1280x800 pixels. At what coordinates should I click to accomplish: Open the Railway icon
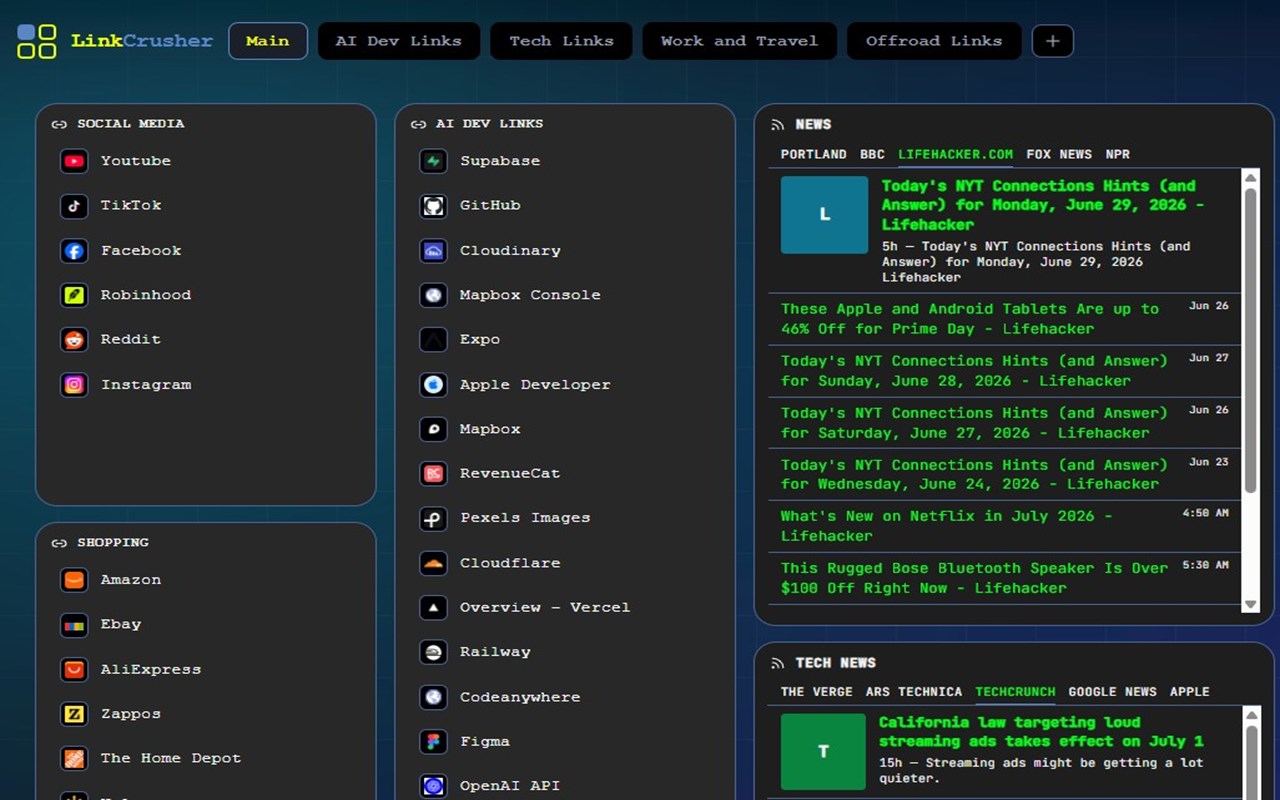click(433, 652)
